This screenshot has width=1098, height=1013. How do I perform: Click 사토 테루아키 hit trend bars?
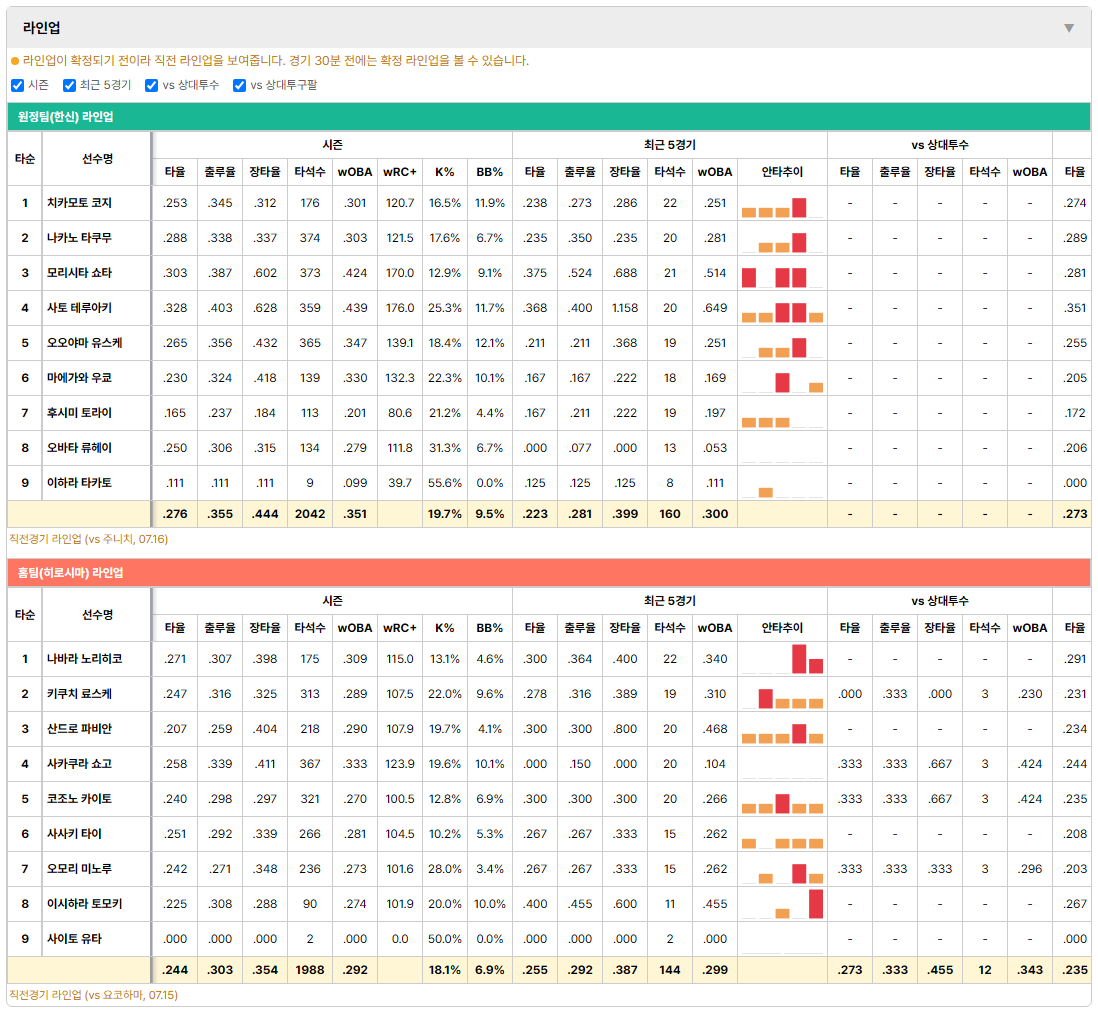pyautogui.click(x=782, y=308)
